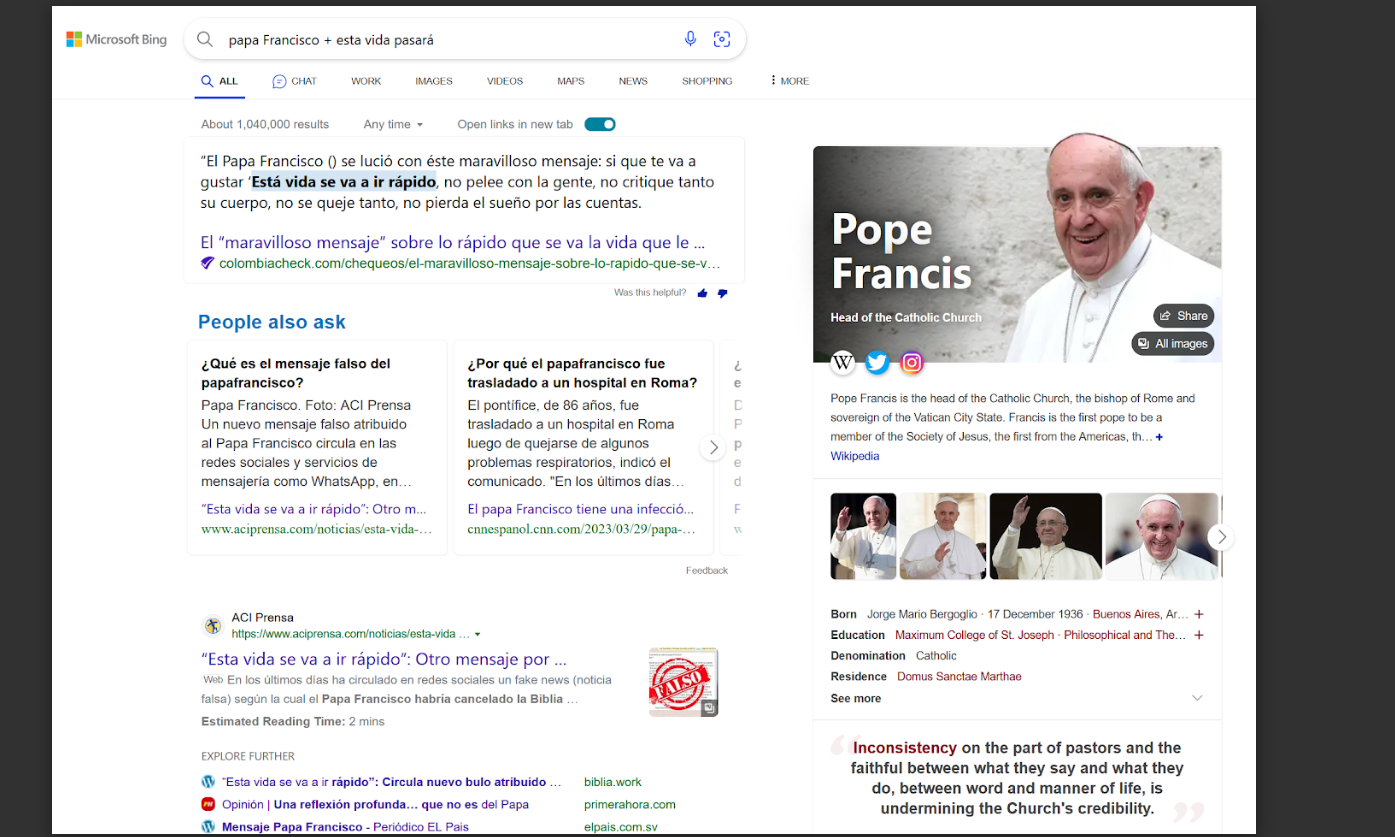1395x837 pixels.
Task: Open the Any time filter dropdown
Action: point(393,124)
